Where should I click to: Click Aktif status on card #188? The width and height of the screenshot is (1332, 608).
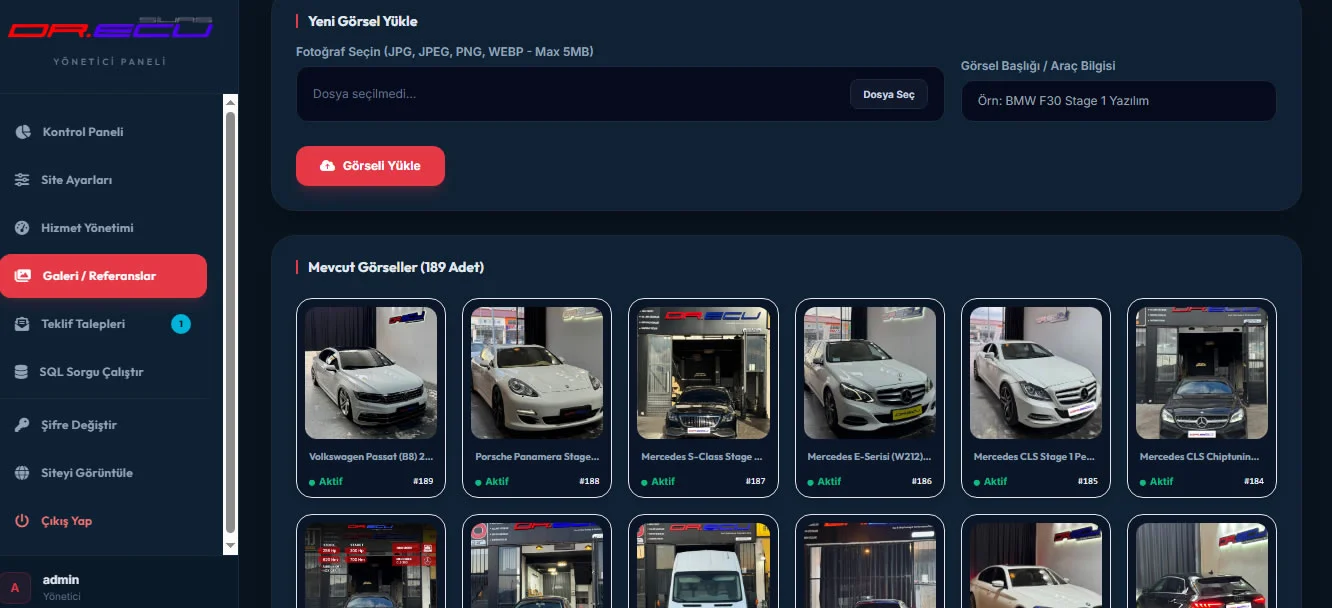coord(492,482)
